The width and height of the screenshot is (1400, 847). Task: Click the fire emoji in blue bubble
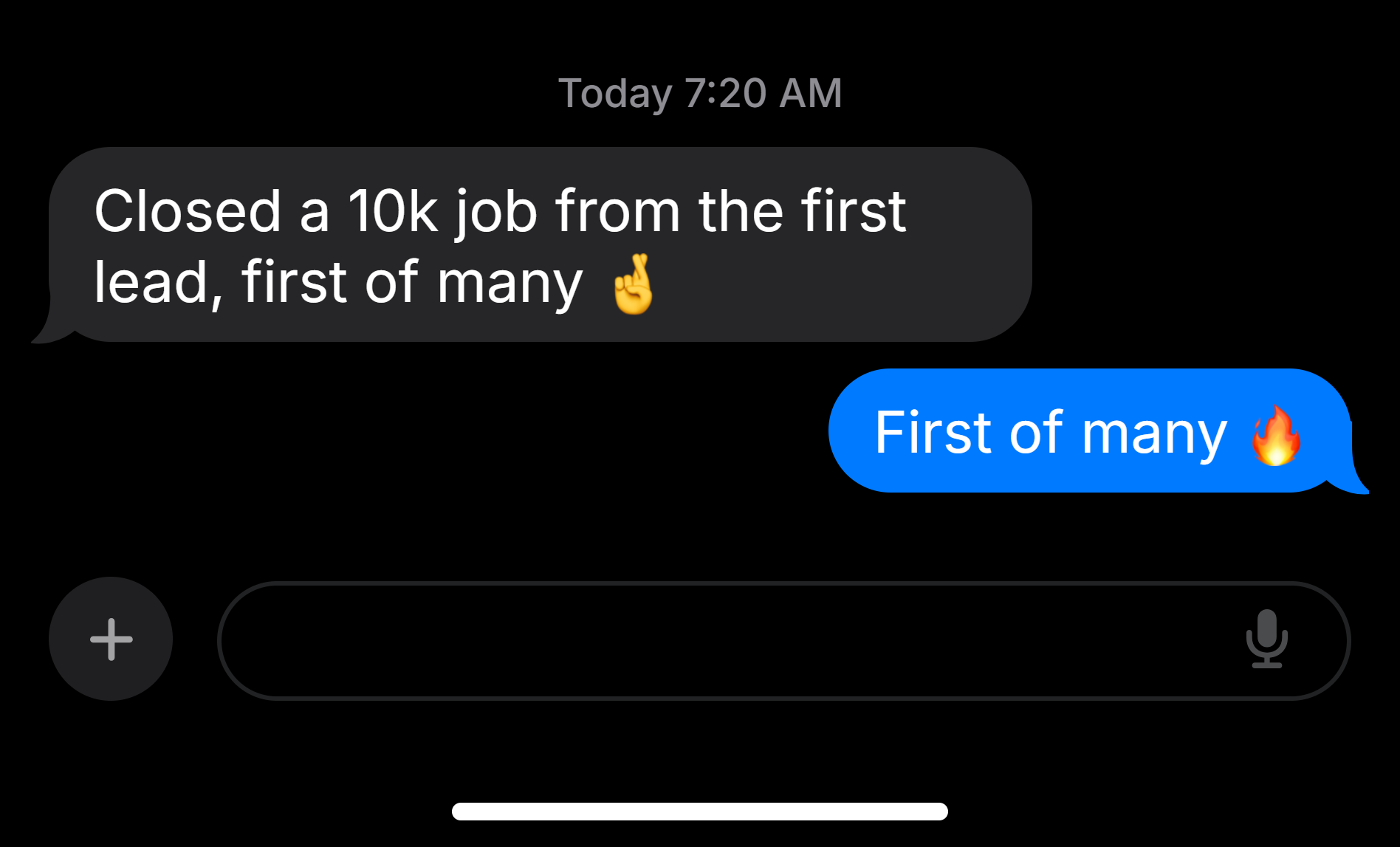(x=1276, y=436)
